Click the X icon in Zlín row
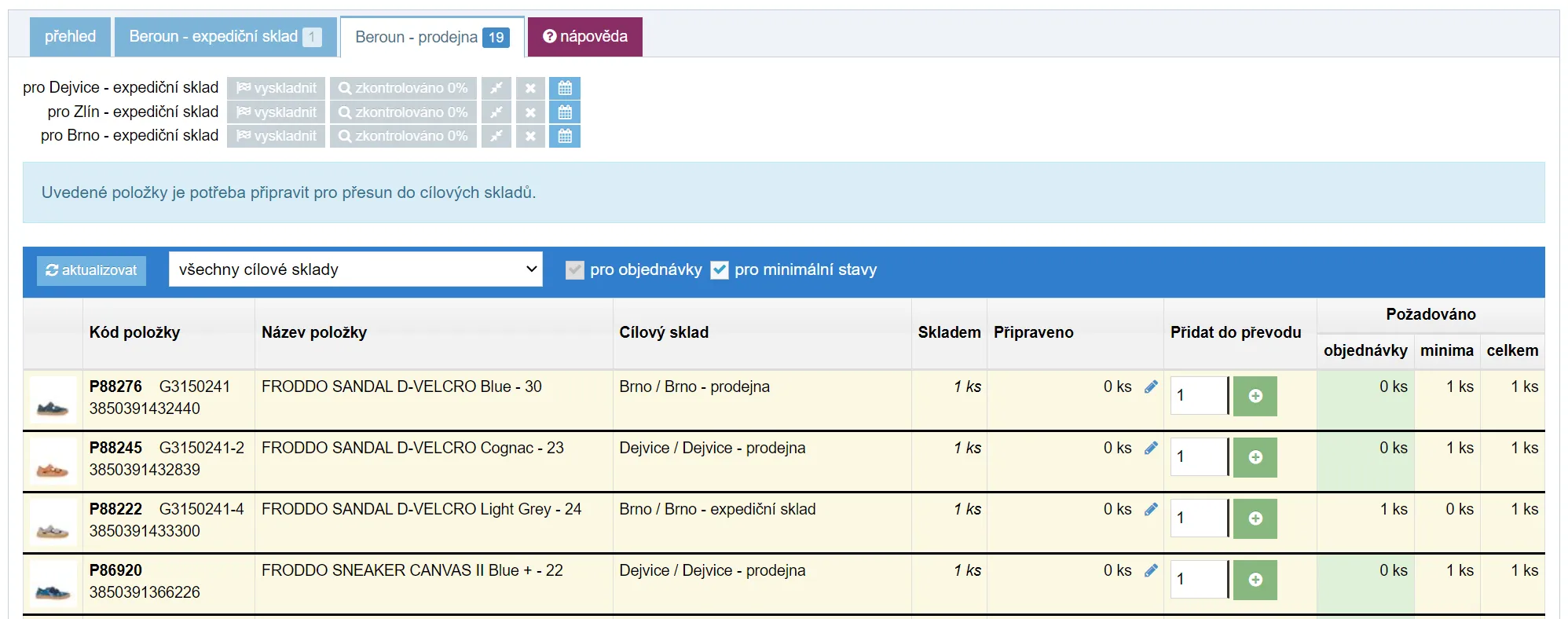 click(530, 112)
